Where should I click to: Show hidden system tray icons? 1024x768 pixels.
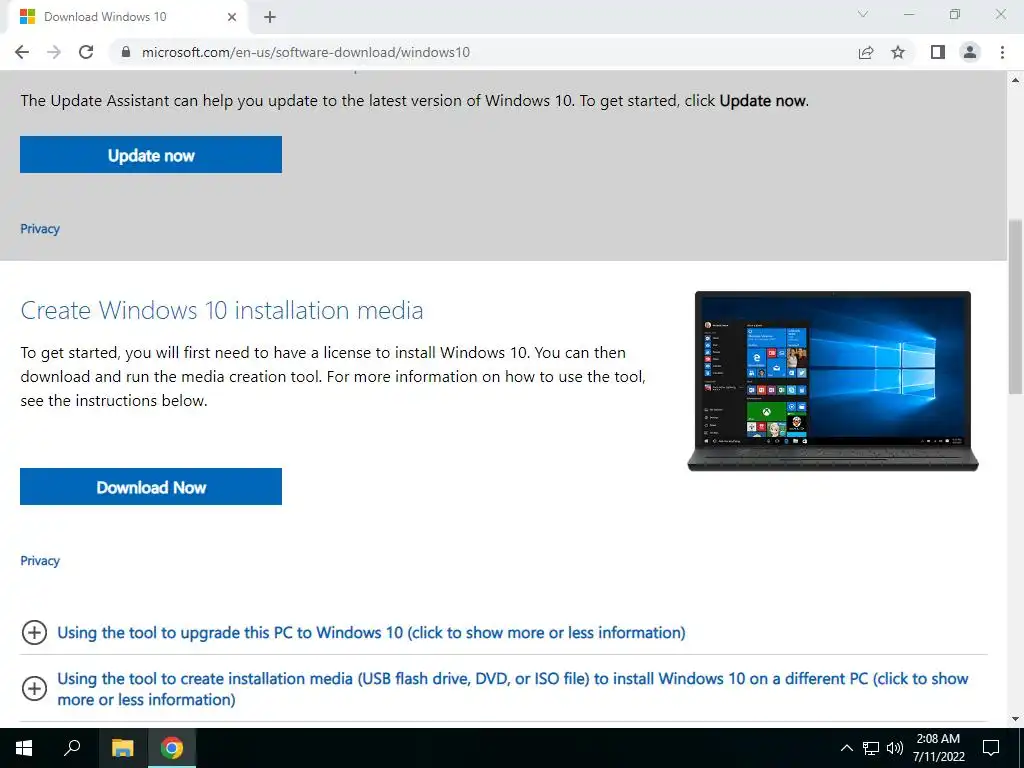[x=846, y=748]
